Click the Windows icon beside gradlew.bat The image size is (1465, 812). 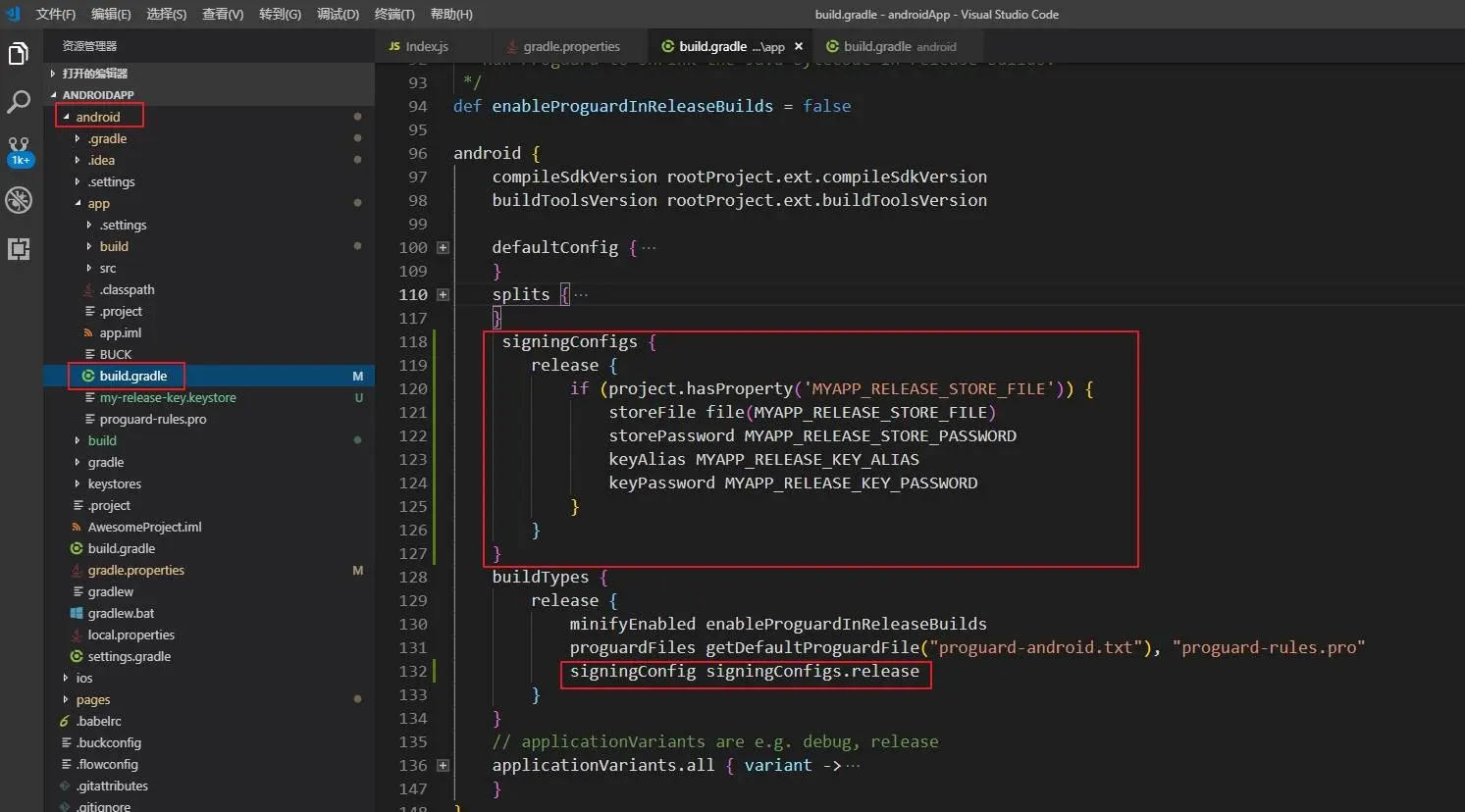[77, 613]
